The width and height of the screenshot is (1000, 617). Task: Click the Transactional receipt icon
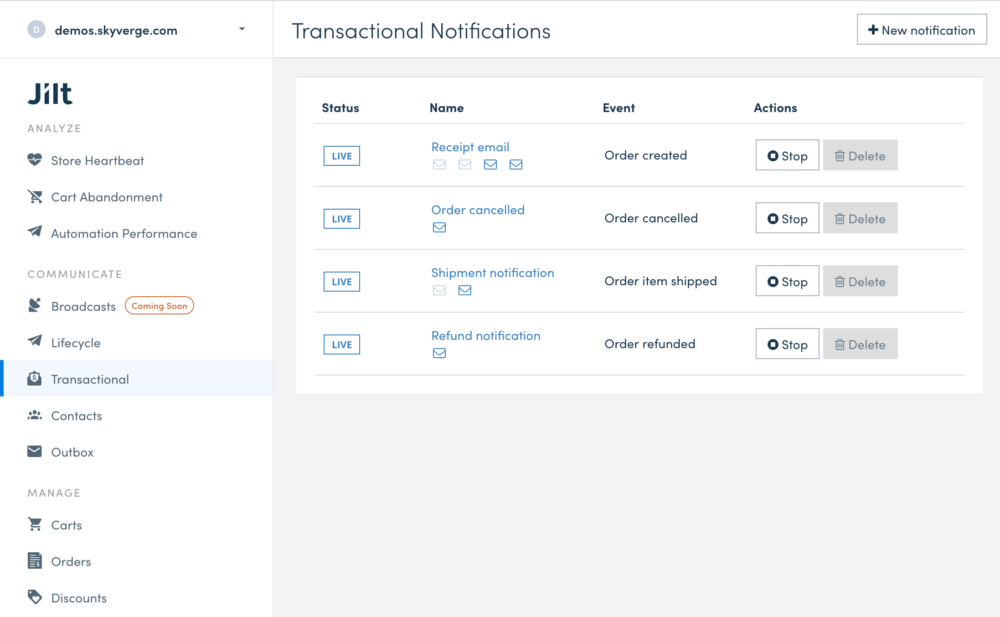point(34,378)
